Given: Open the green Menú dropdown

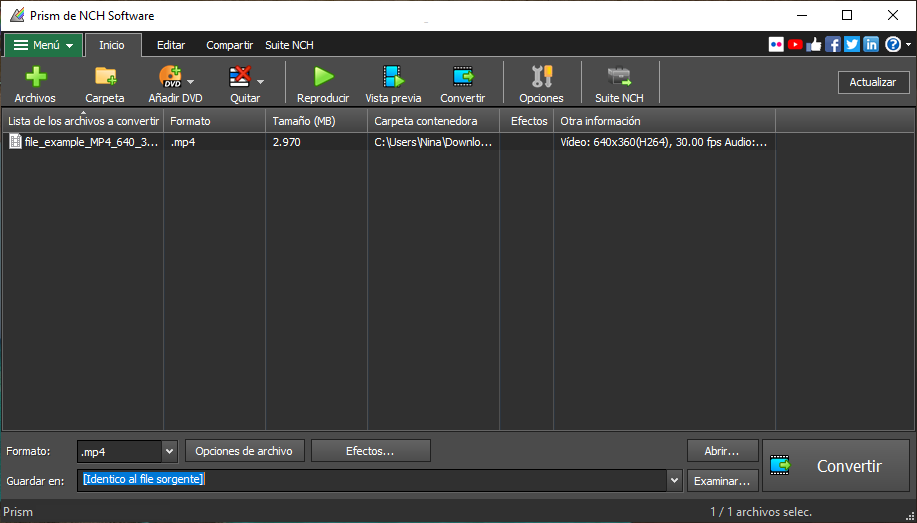Looking at the screenshot, I should pyautogui.click(x=43, y=45).
